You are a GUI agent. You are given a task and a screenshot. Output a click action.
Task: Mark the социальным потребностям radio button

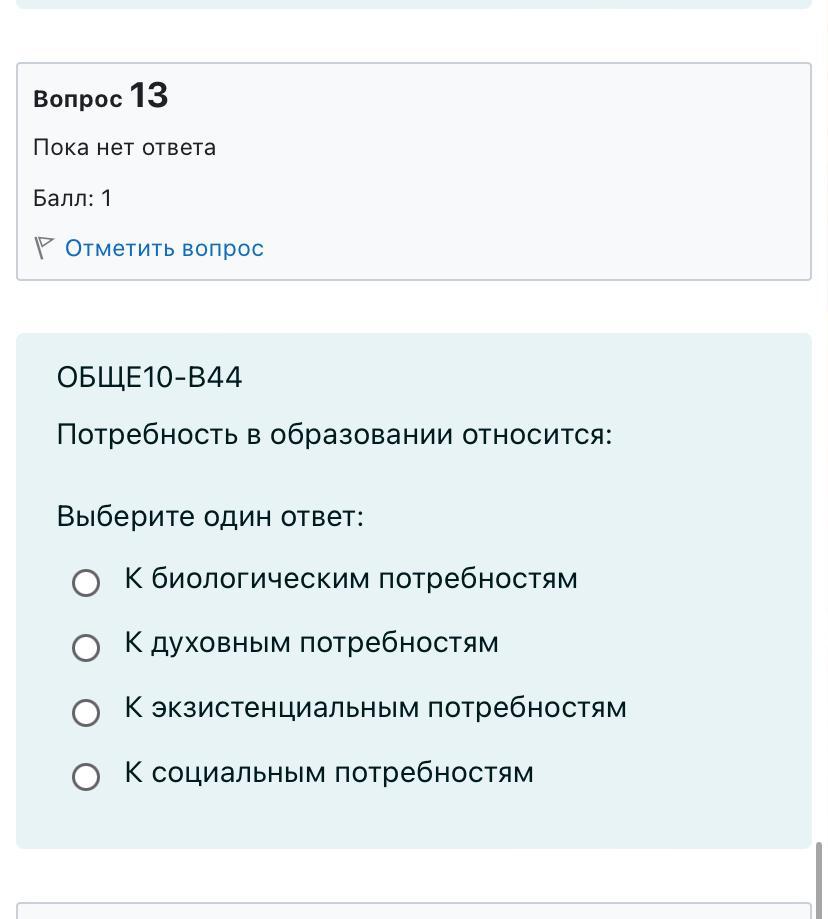coord(86,777)
